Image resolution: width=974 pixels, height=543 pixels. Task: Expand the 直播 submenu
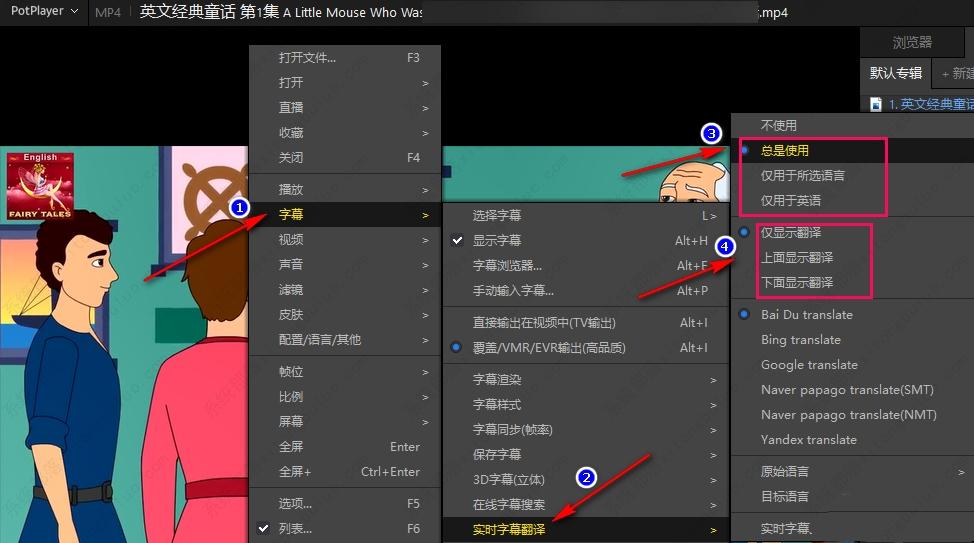pyautogui.click(x=345, y=107)
